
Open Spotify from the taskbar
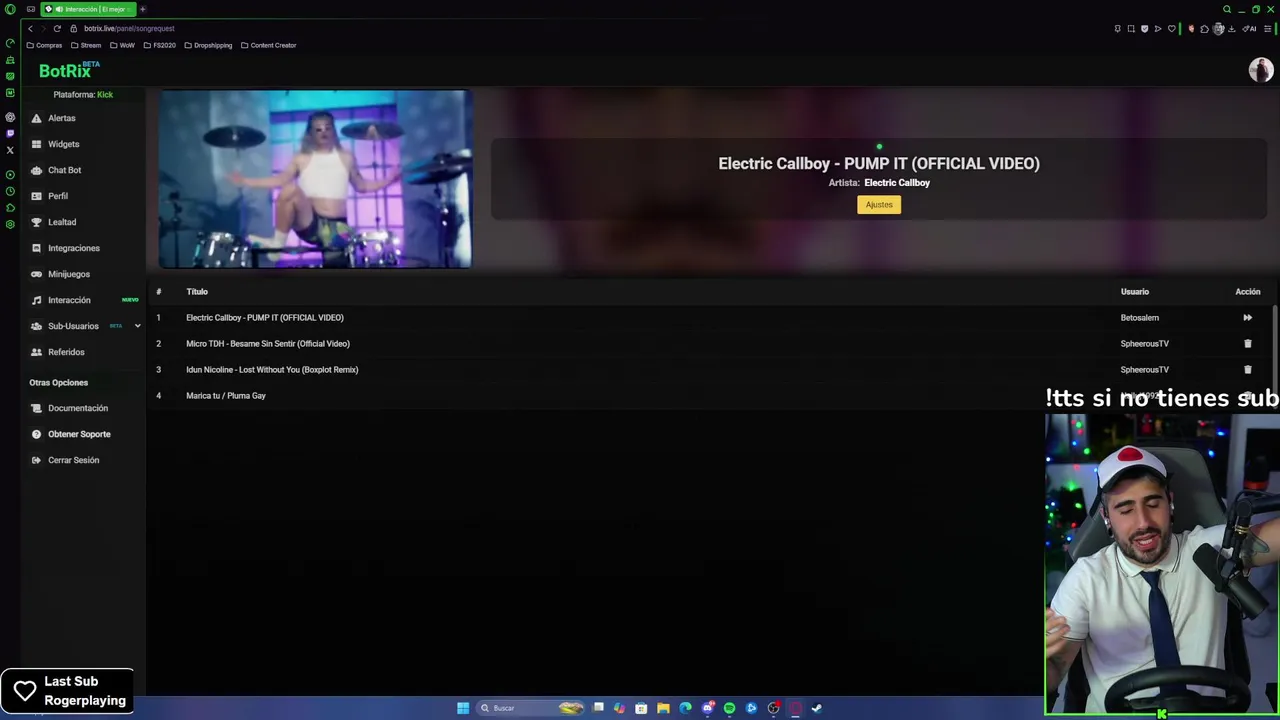point(729,708)
